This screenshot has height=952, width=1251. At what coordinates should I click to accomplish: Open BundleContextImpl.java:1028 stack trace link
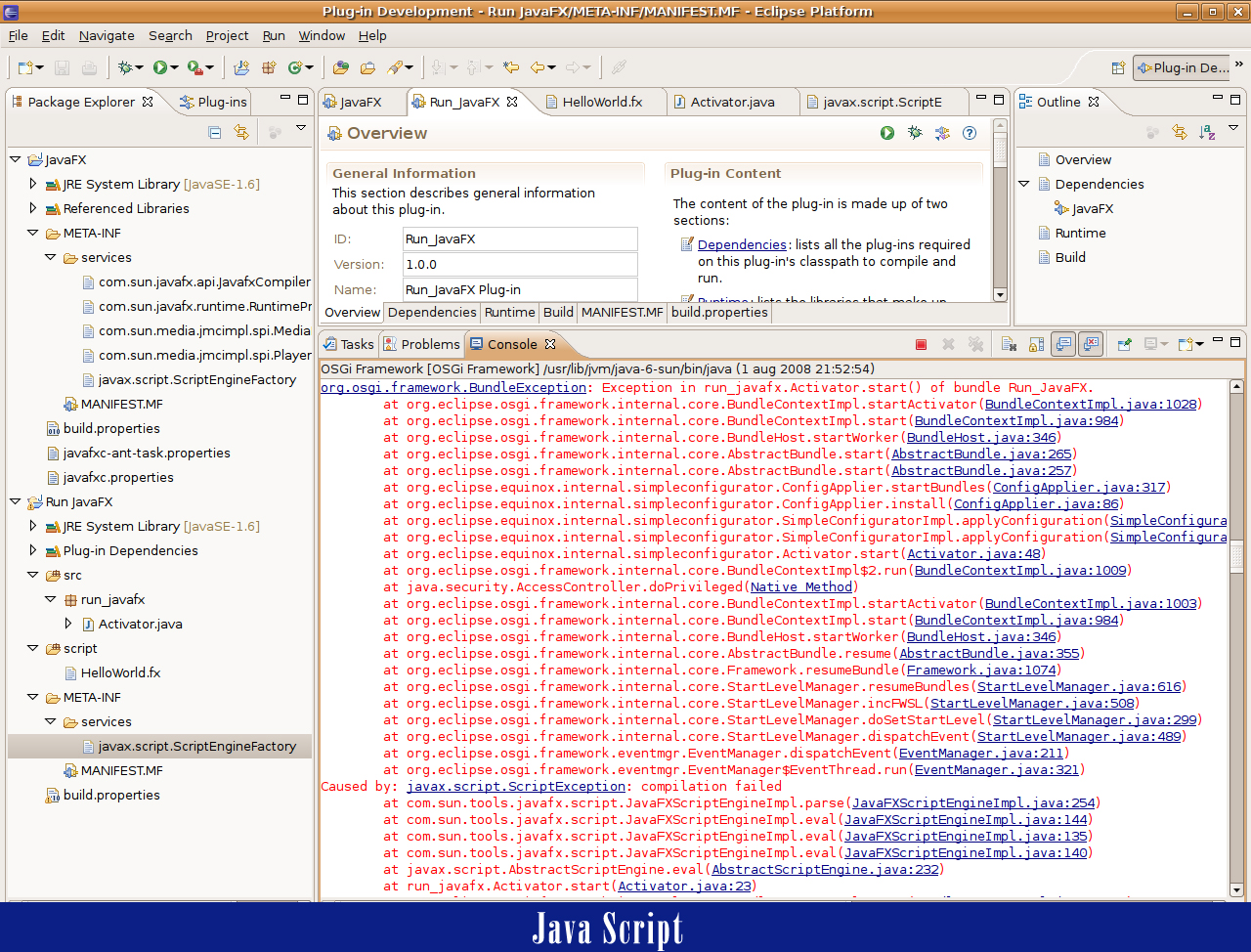(x=1091, y=404)
